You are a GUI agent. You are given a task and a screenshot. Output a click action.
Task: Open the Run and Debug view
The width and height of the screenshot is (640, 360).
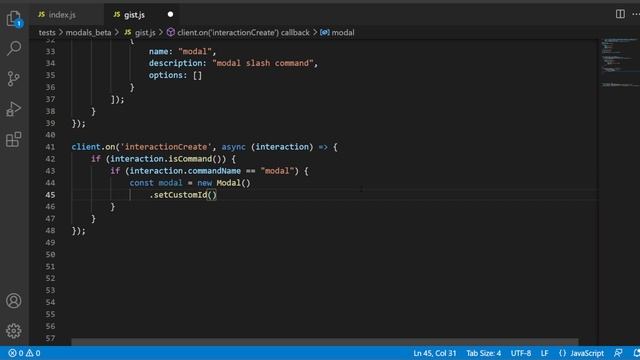pyautogui.click(x=14, y=109)
